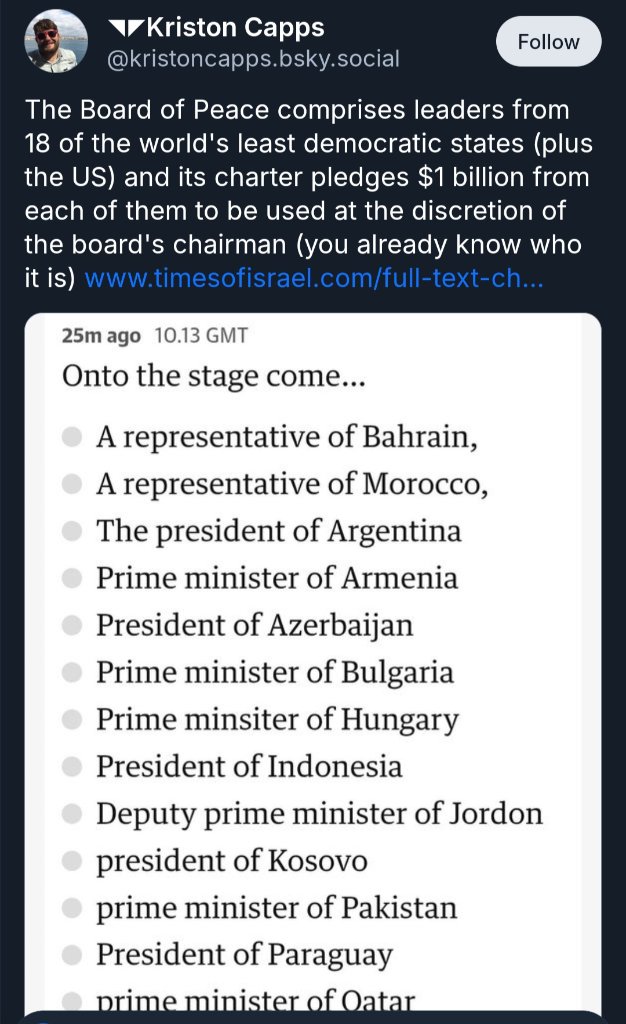626x1024 pixels.
Task: Tap the bullet before the Hungary entry
Action: coord(71,719)
